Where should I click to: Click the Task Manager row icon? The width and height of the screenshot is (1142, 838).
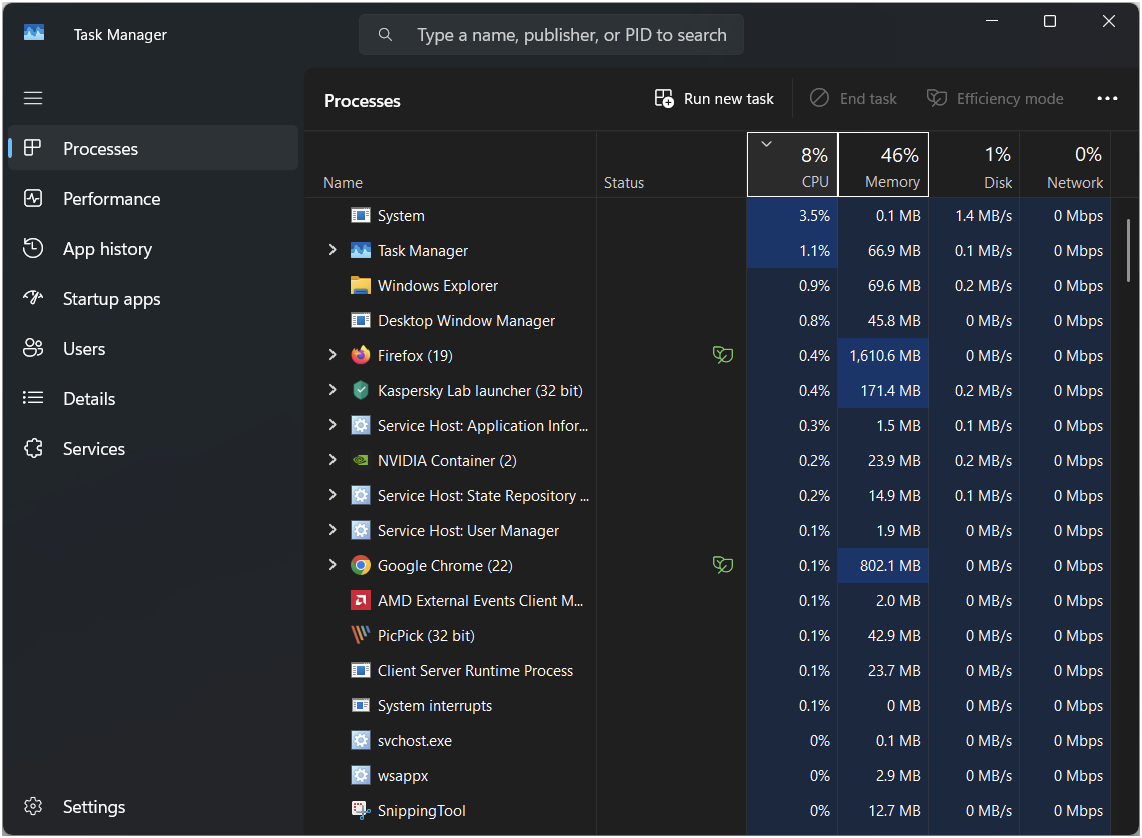[x=361, y=250]
